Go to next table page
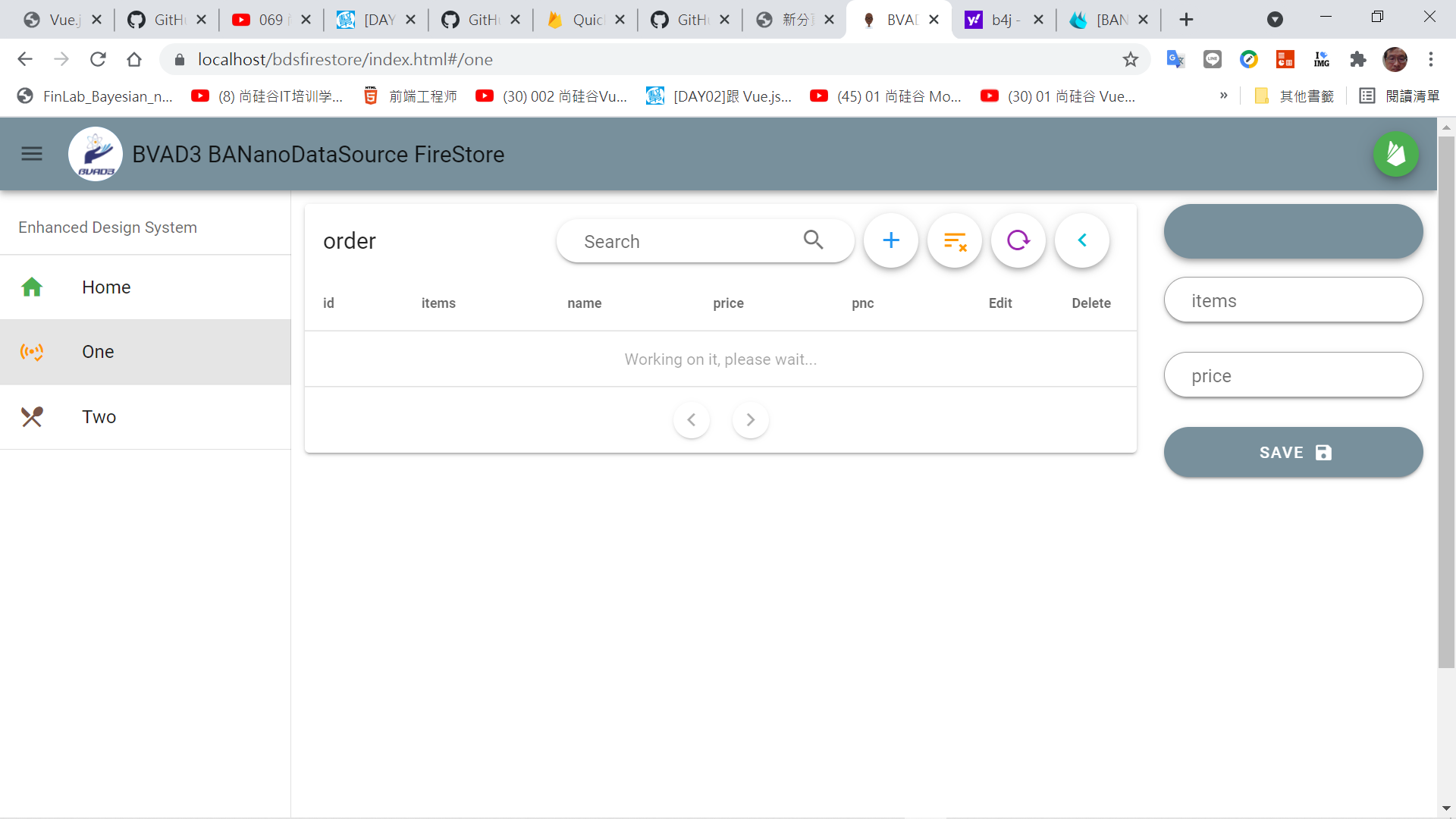The width and height of the screenshot is (1456, 819). point(750,419)
